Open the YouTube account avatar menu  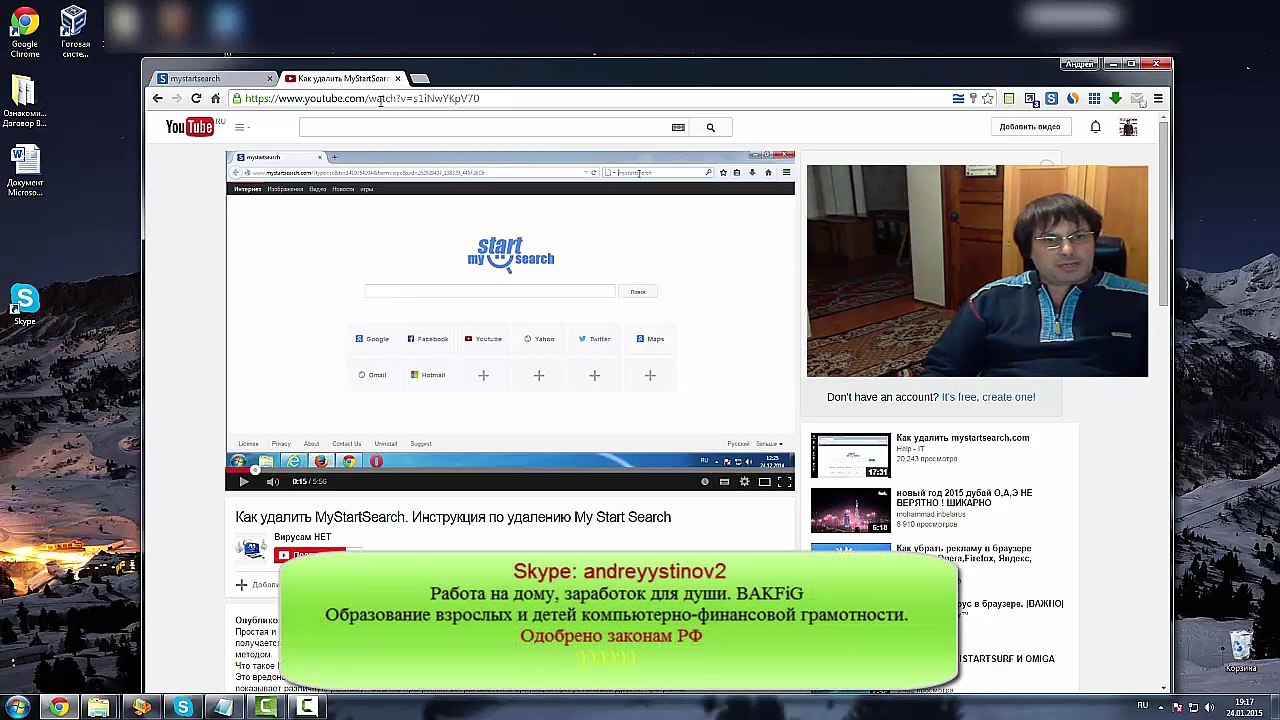pyautogui.click(x=1128, y=127)
